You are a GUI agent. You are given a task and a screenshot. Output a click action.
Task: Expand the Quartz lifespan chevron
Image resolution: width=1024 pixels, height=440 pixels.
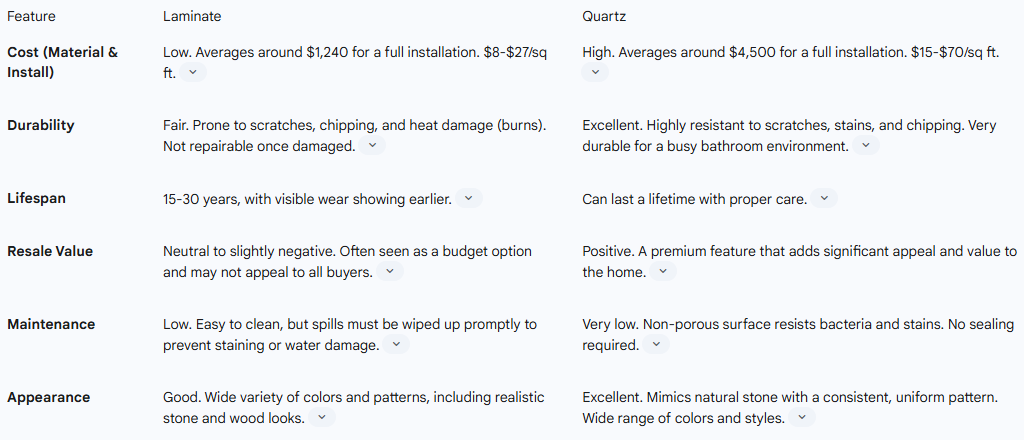(x=824, y=198)
